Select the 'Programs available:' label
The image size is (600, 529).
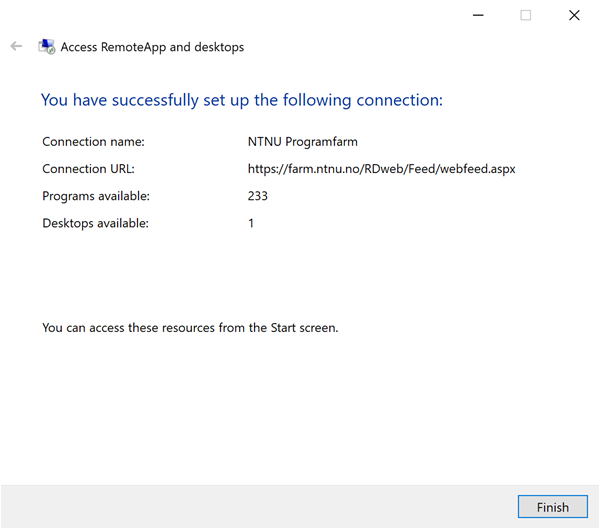(x=96, y=196)
